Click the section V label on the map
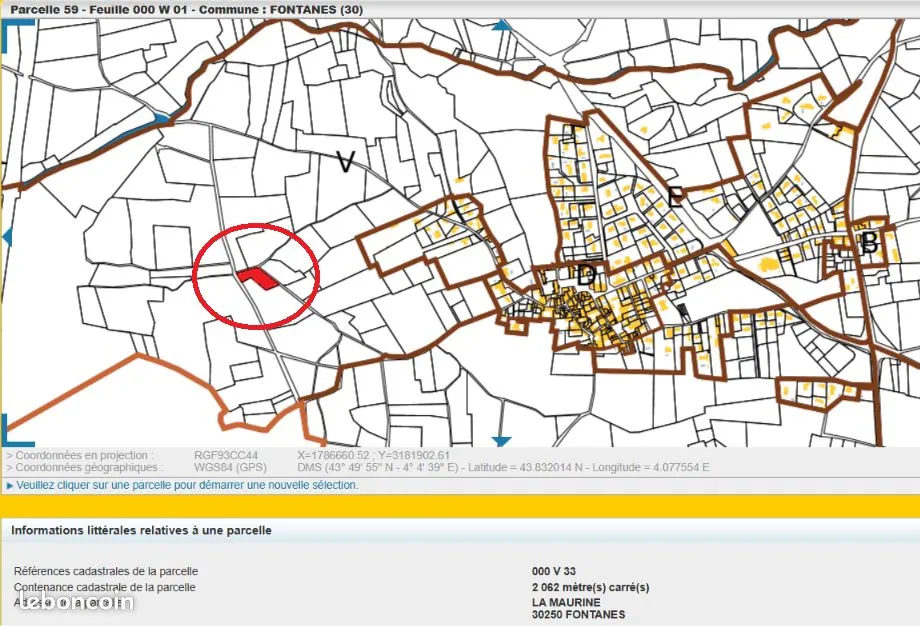The height and width of the screenshot is (626, 920). tap(345, 162)
